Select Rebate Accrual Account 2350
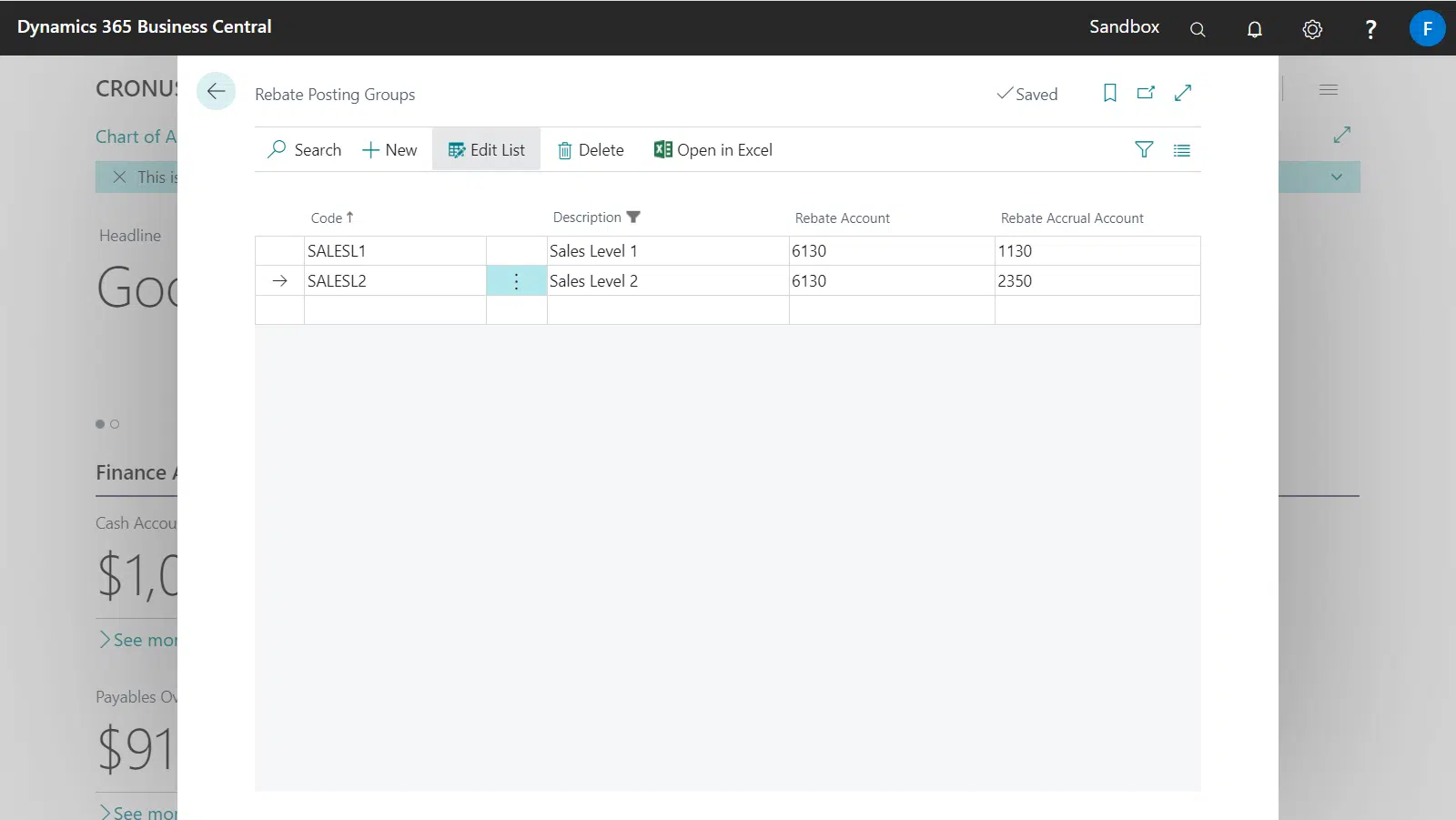The height and width of the screenshot is (820, 1456). pyautogui.click(x=1097, y=281)
